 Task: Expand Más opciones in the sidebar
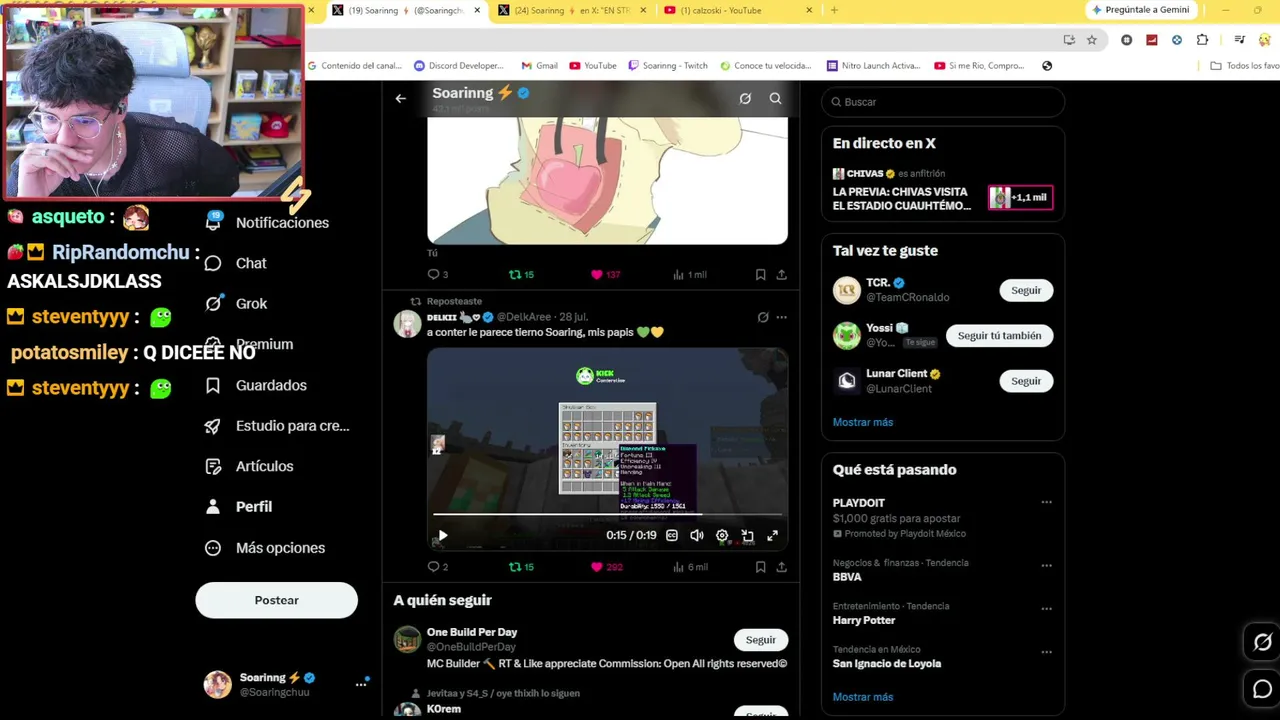pos(264,548)
